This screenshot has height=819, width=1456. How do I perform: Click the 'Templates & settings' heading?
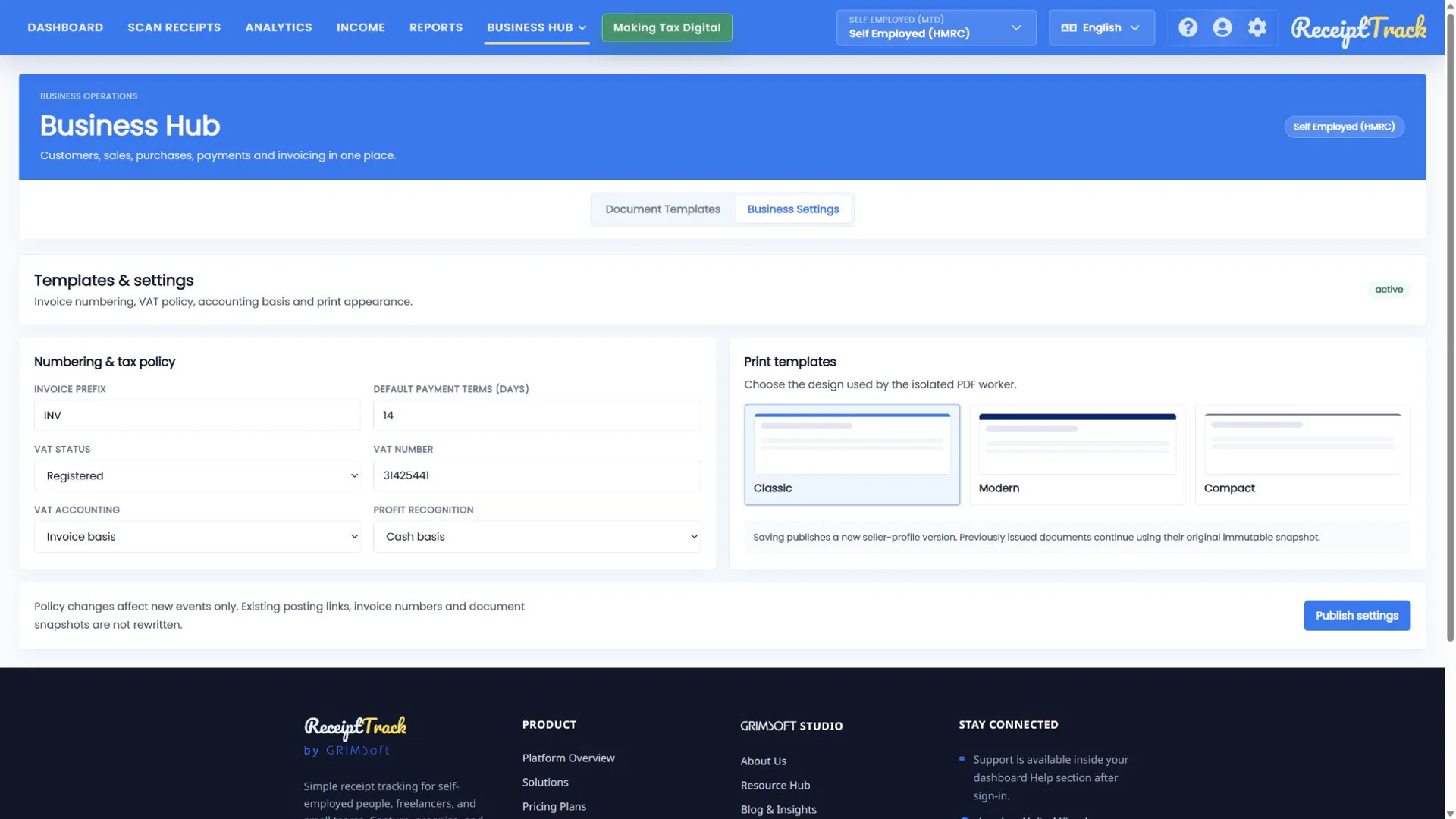pyautogui.click(x=114, y=281)
